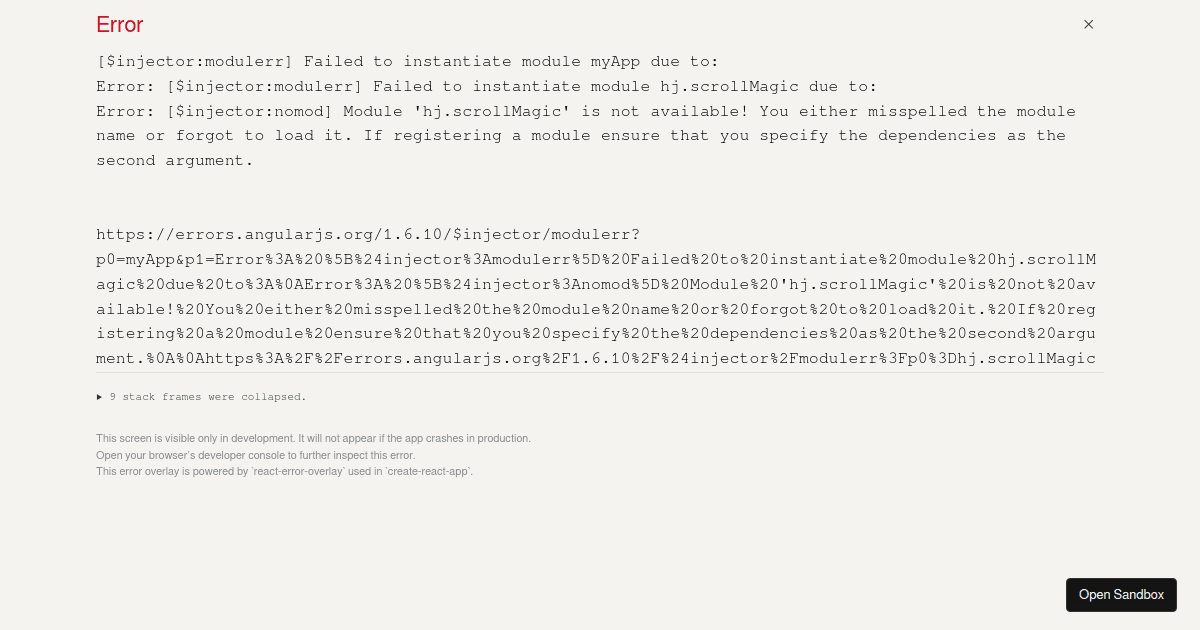The width and height of the screenshot is (1200, 630).
Task: Dismiss the error overlay via the X
Action: [x=1088, y=24]
